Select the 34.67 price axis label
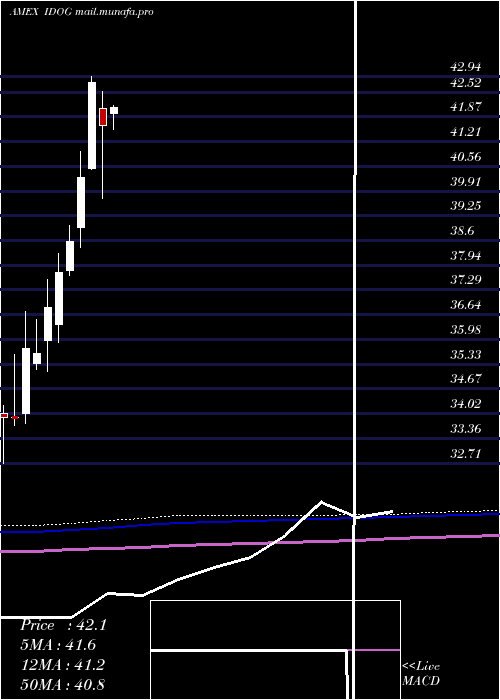Image resolution: width=500 pixels, height=700 pixels. tap(466, 379)
